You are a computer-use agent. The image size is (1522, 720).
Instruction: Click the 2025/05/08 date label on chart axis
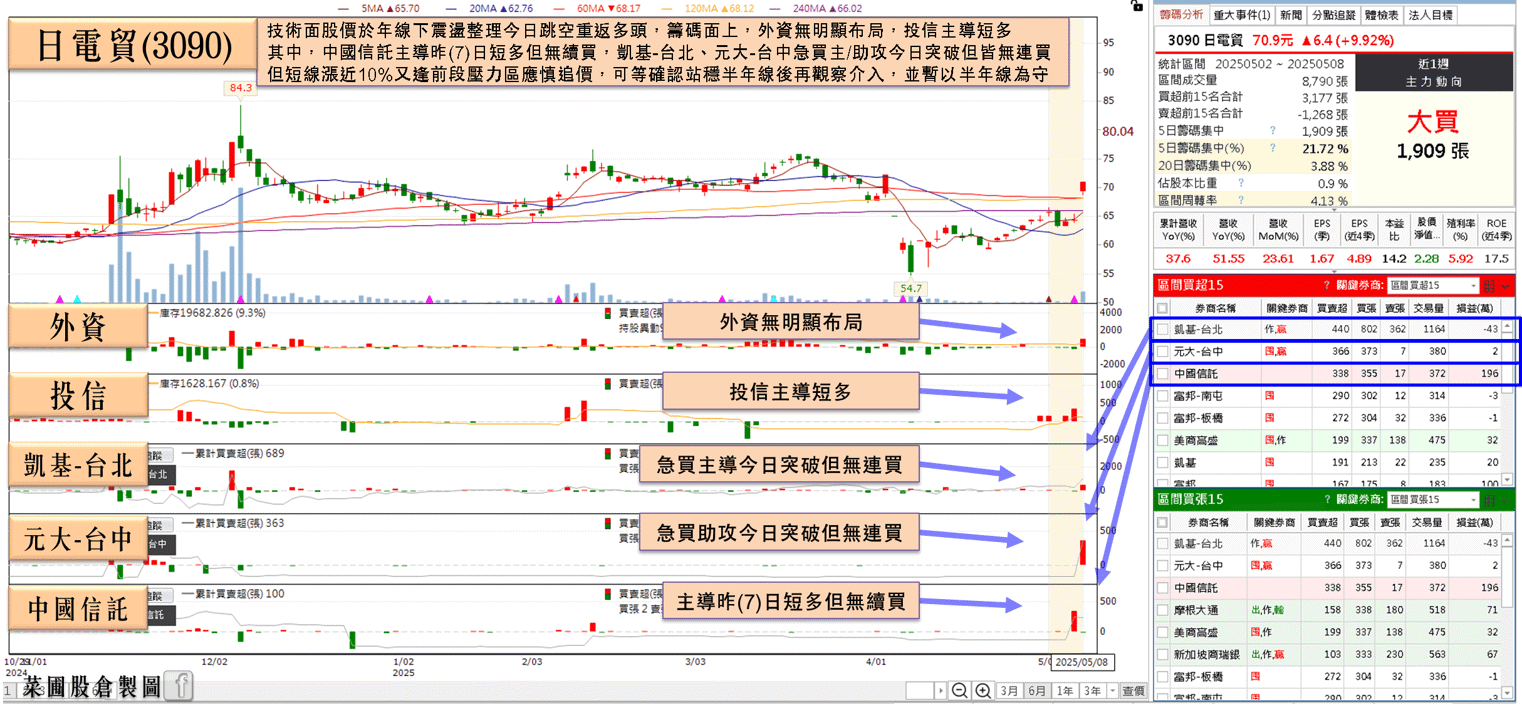1083,662
